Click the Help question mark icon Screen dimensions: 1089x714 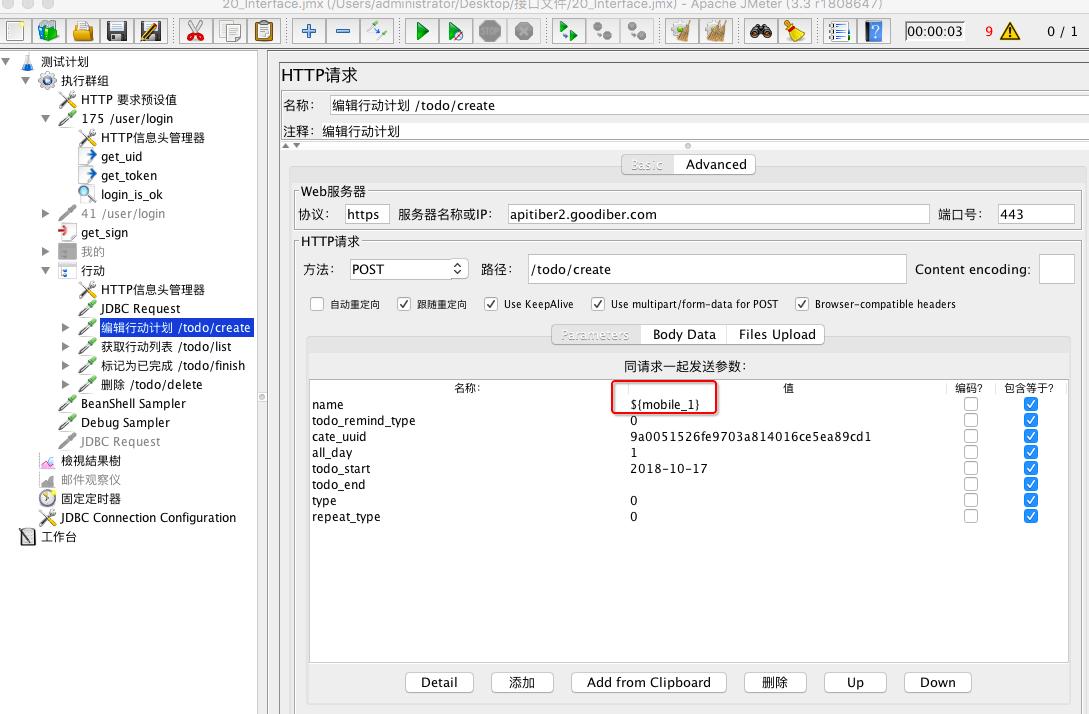click(874, 31)
